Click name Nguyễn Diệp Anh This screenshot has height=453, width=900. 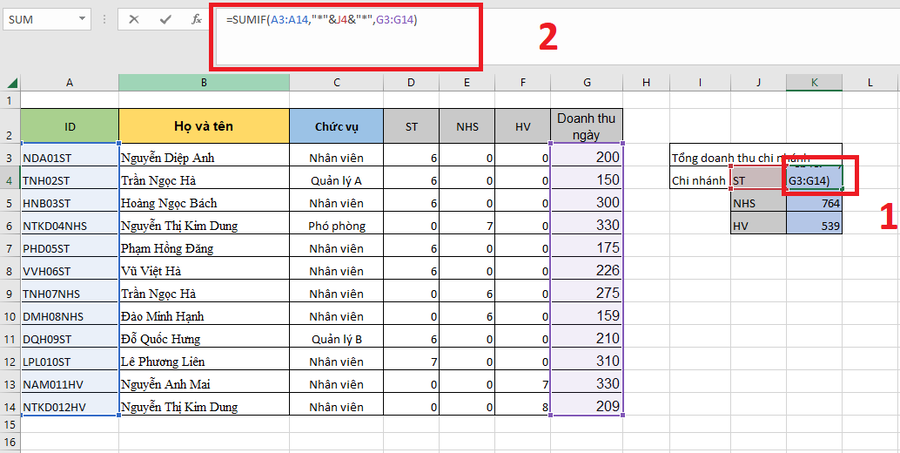click(x=167, y=158)
